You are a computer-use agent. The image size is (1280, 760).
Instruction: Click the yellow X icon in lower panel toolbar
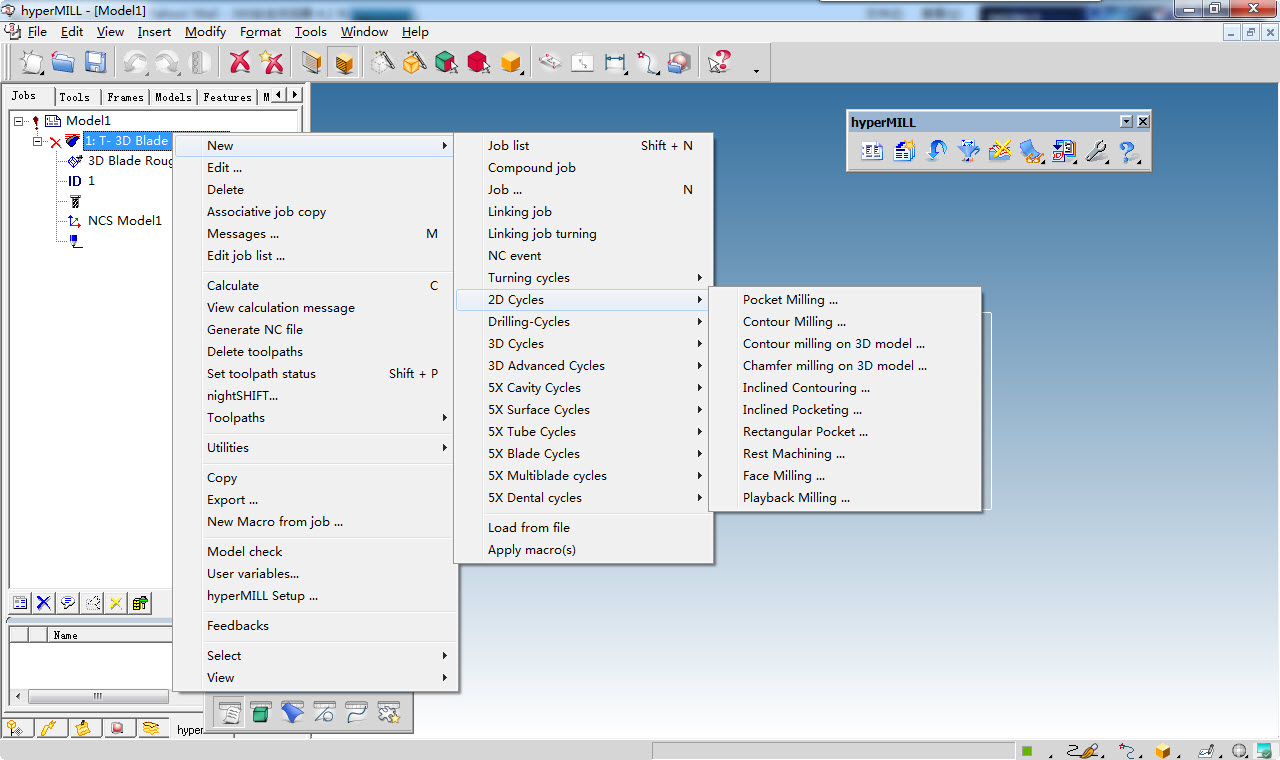pos(116,602)
